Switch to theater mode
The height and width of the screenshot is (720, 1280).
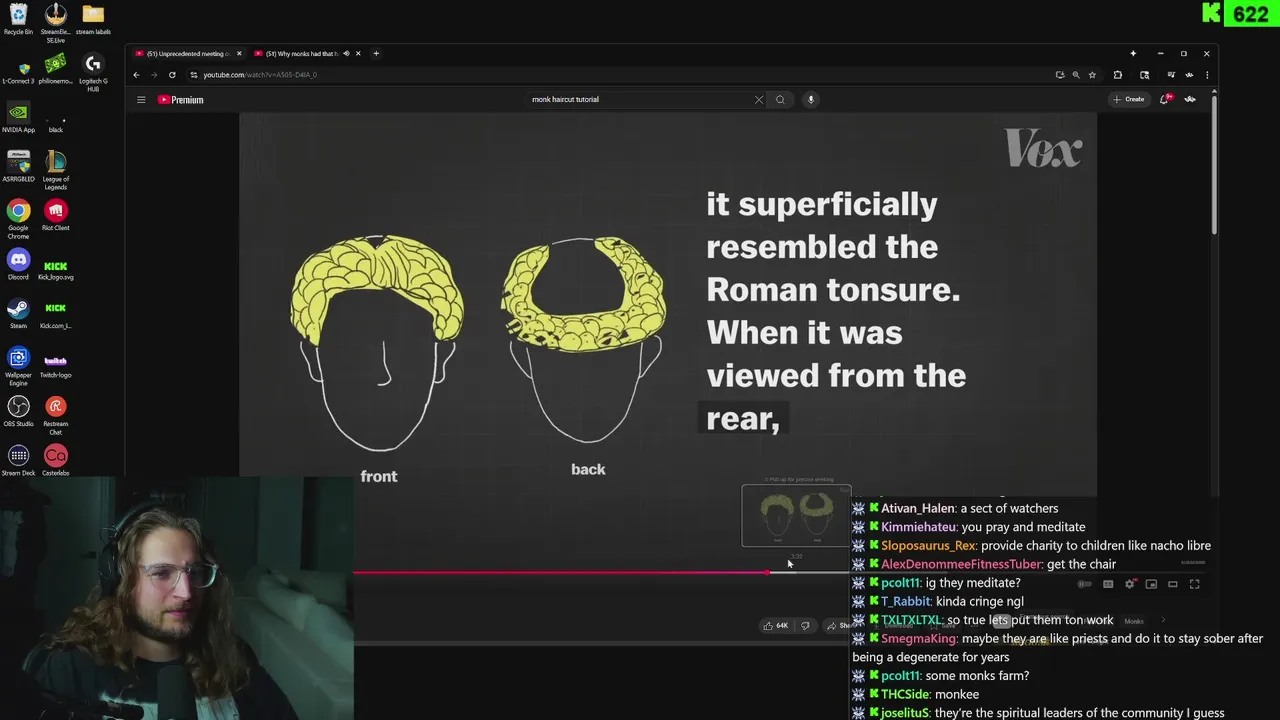pyautogui.click(x=1173, y=584)
